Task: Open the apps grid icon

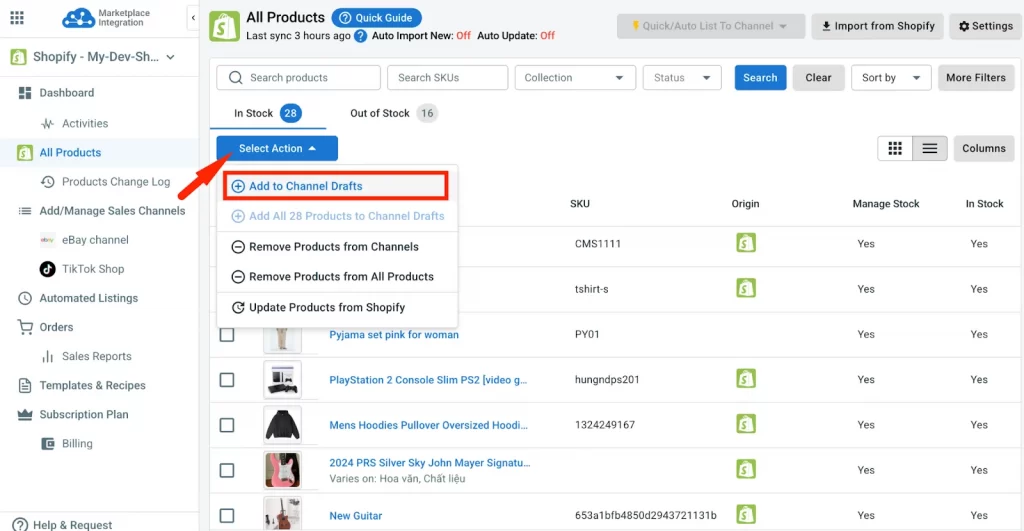Action: 17,18
